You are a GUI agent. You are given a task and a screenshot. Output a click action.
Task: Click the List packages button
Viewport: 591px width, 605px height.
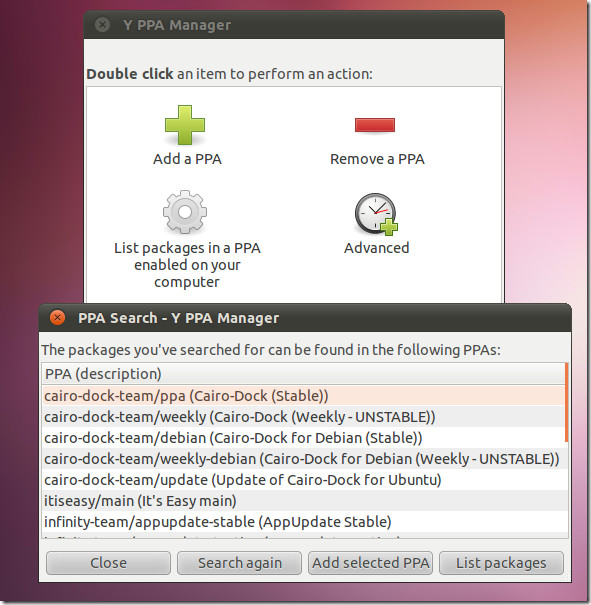pyautogui.click(x=501, y=563)
